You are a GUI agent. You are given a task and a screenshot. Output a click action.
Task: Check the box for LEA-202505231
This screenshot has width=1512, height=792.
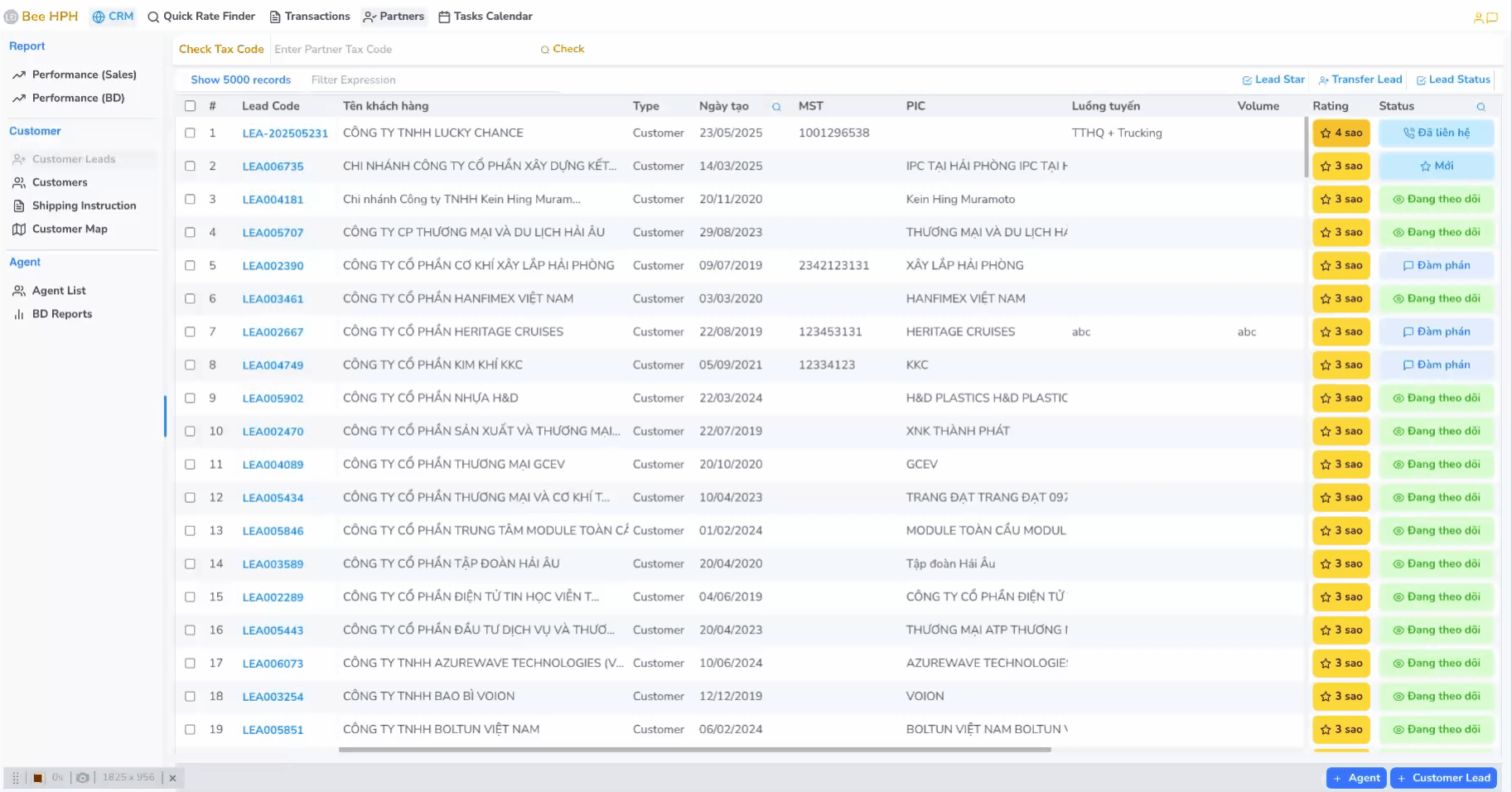(190, 133)
